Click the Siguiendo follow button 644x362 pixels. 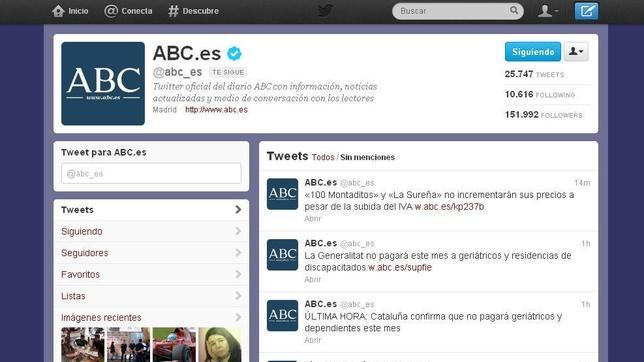533,52
